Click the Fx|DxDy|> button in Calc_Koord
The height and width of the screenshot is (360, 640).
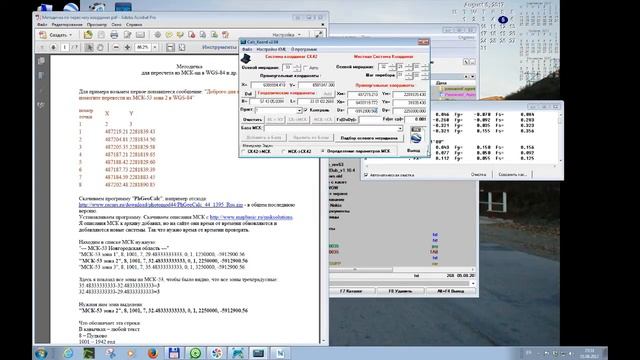346,120
